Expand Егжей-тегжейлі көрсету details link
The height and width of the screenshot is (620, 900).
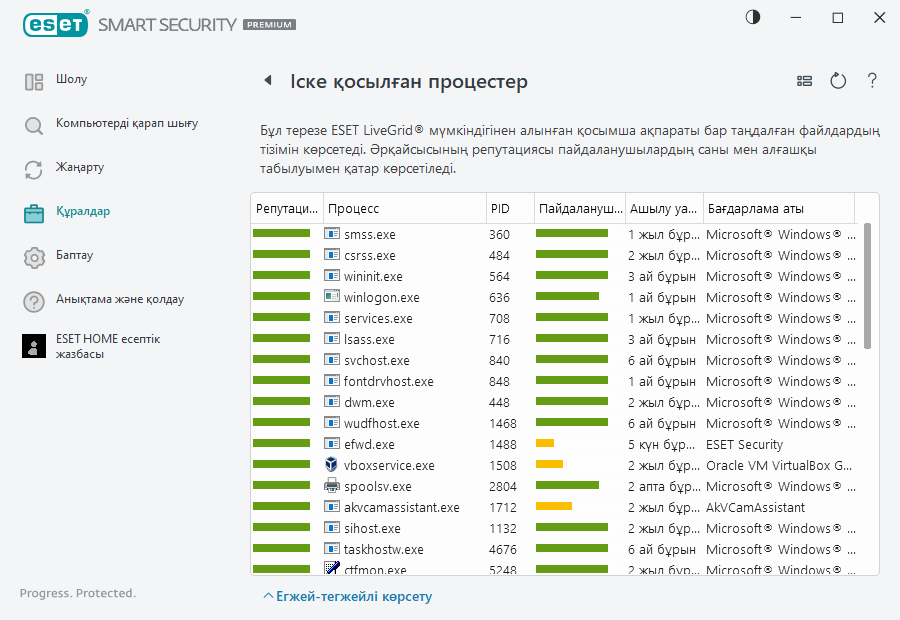tap(347, 597)
